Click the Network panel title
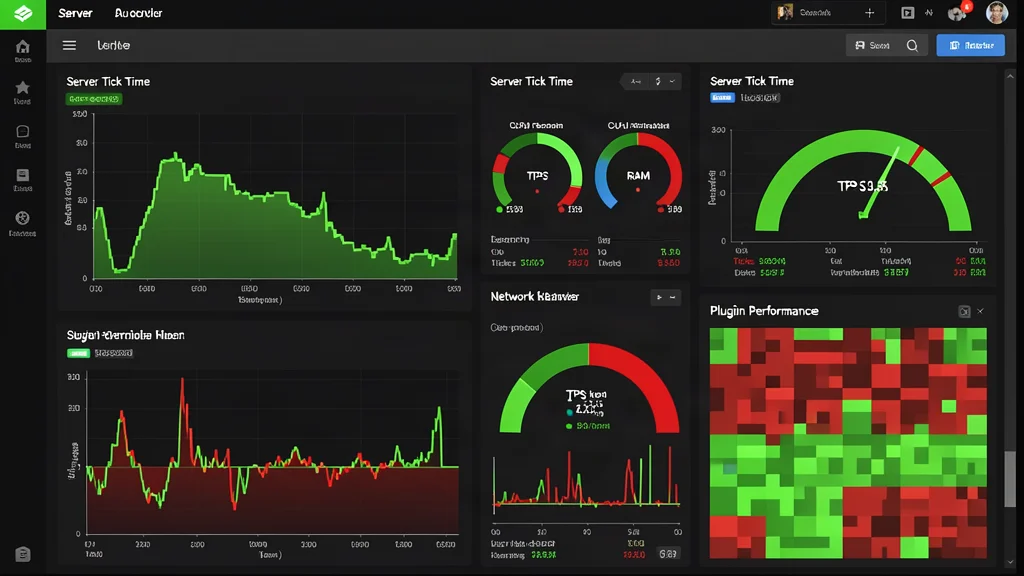 (x=534, y=296)
